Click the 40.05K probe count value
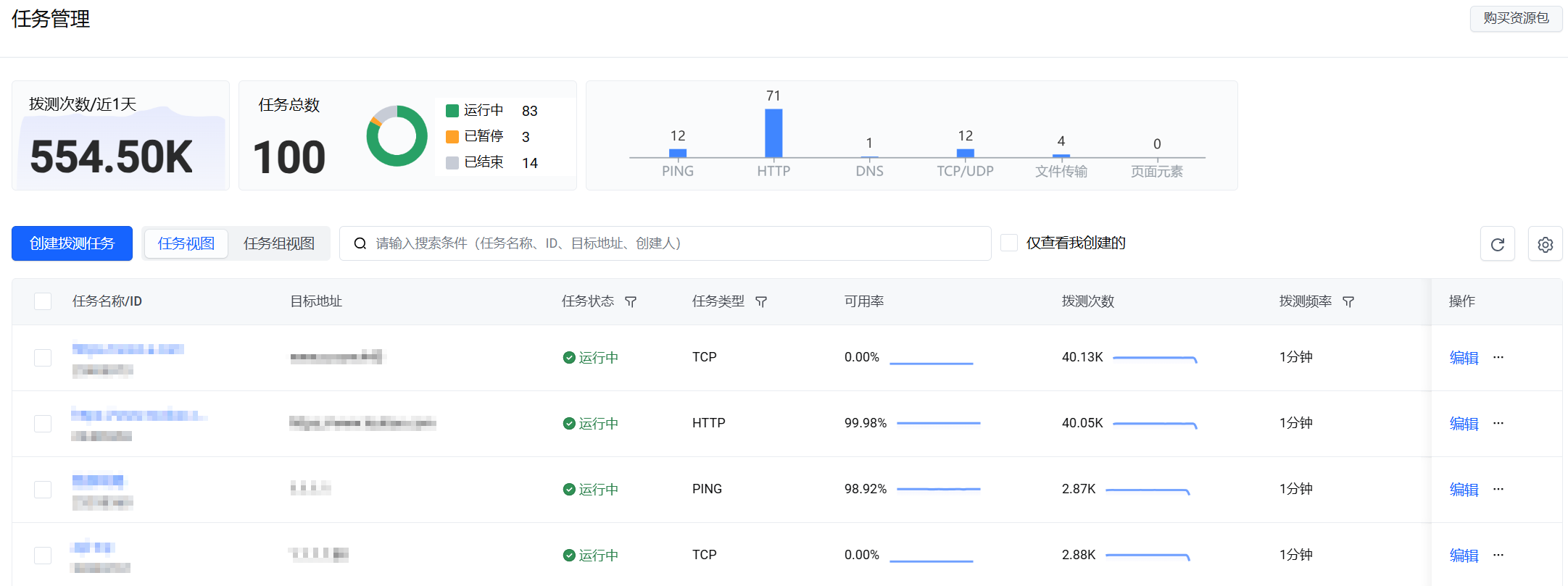This screenshot has height=586, width=1568. click(1082, 423)
